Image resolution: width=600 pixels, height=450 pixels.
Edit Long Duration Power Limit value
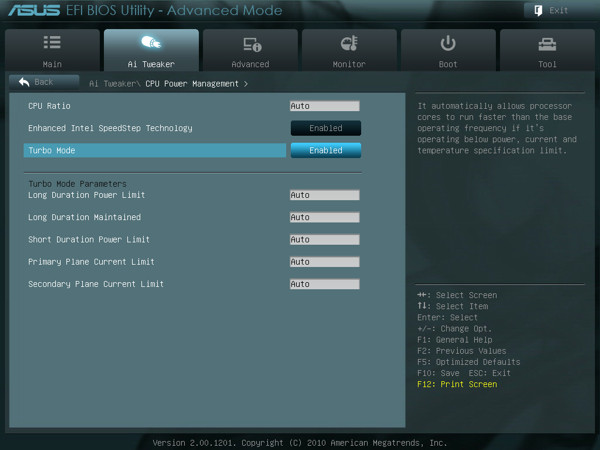(324, 195)
